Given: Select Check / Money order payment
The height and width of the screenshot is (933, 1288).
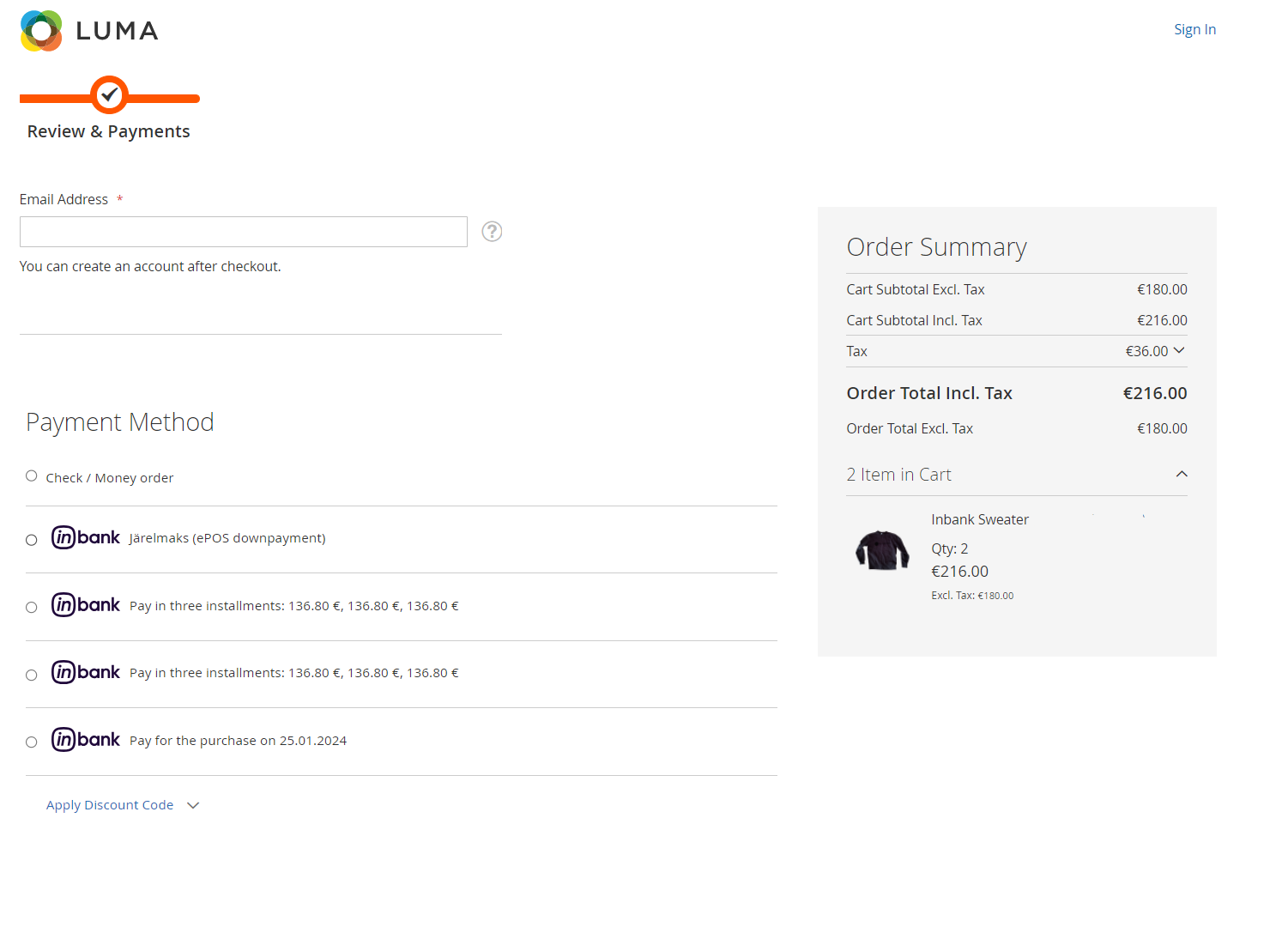Looking at the screenshot, I should [32, 476].
